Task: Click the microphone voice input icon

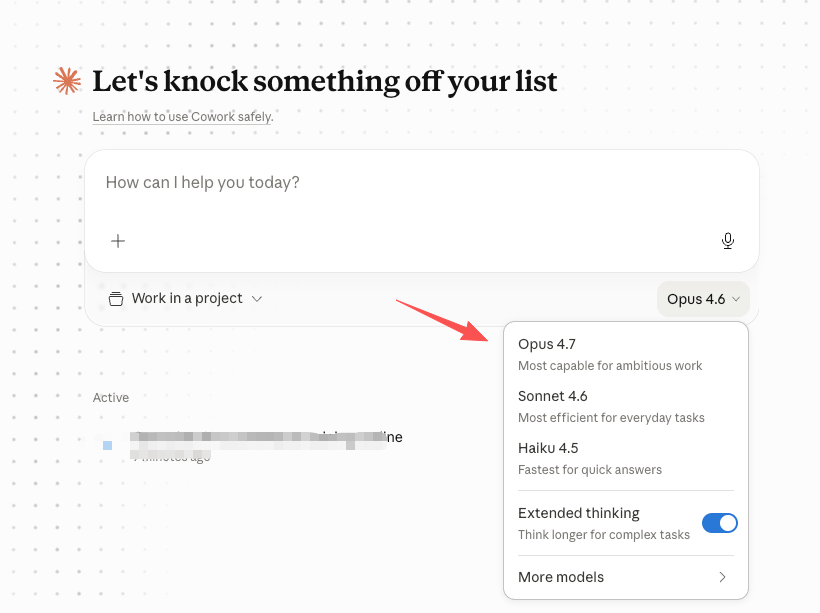Action: [728, 241]
